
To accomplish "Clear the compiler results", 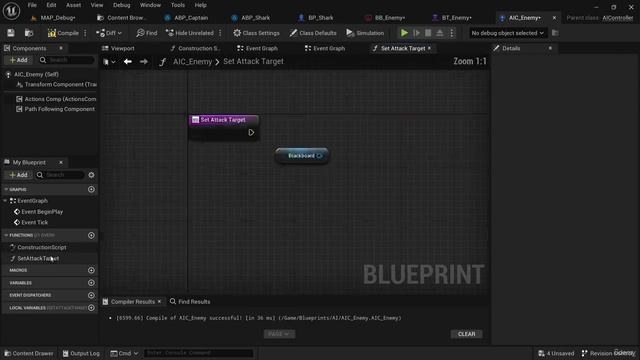I will tap(467, 334).
